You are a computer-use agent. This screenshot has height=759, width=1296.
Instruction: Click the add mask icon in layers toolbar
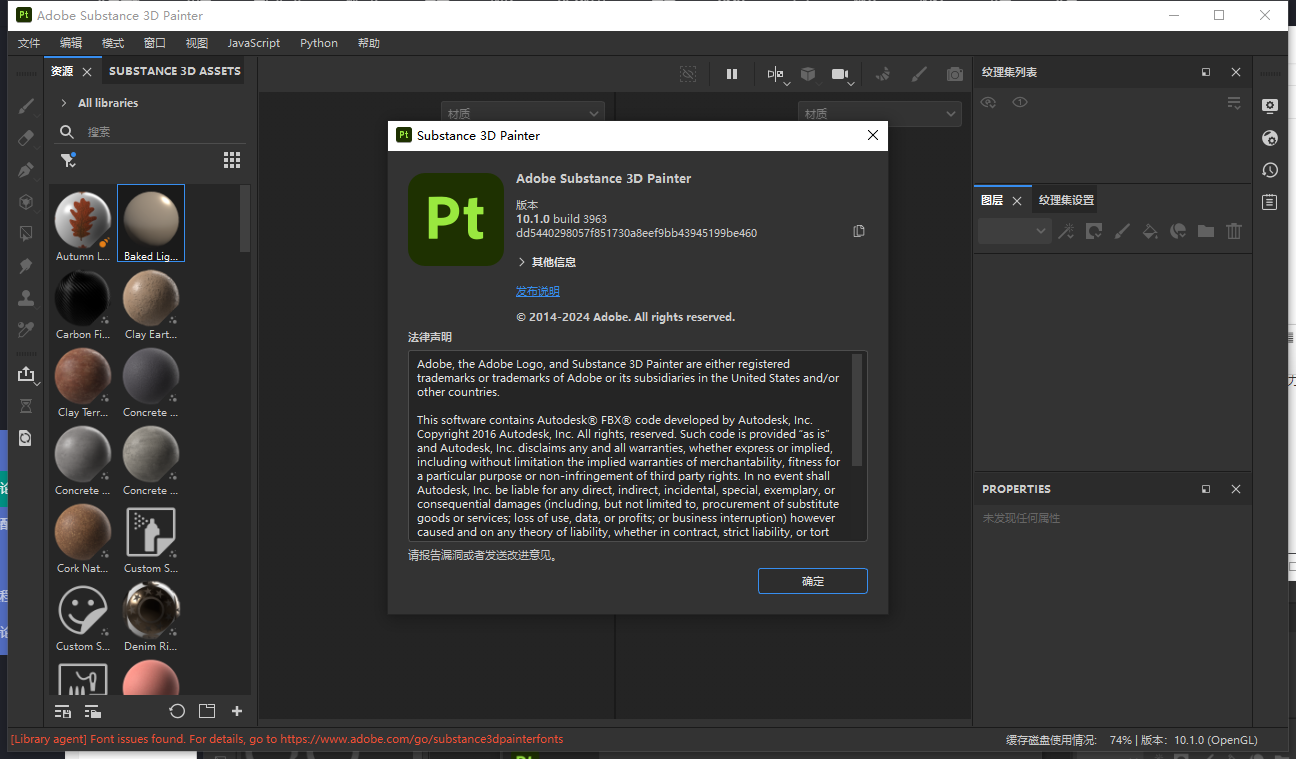pyautogui.click(x=1094, y=231)
